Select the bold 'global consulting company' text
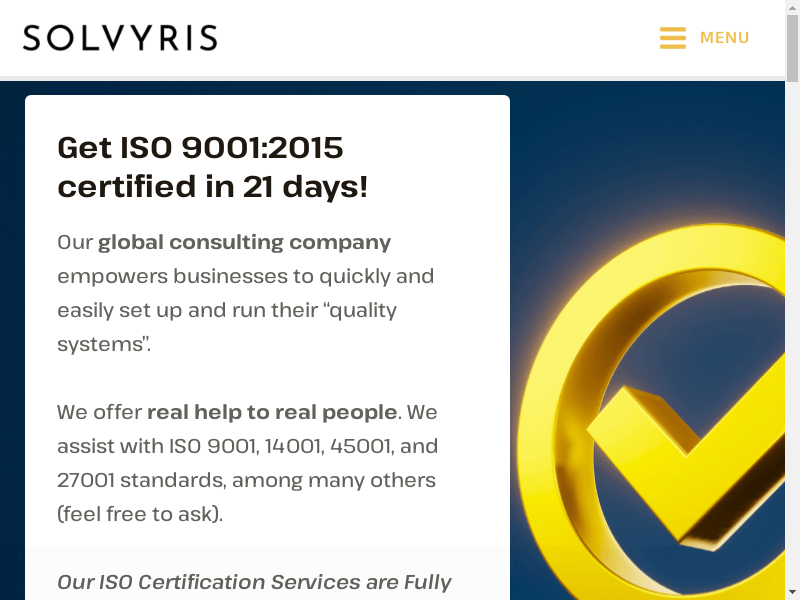The height and width of the screenshot is (600, 800). click(244, 242)
